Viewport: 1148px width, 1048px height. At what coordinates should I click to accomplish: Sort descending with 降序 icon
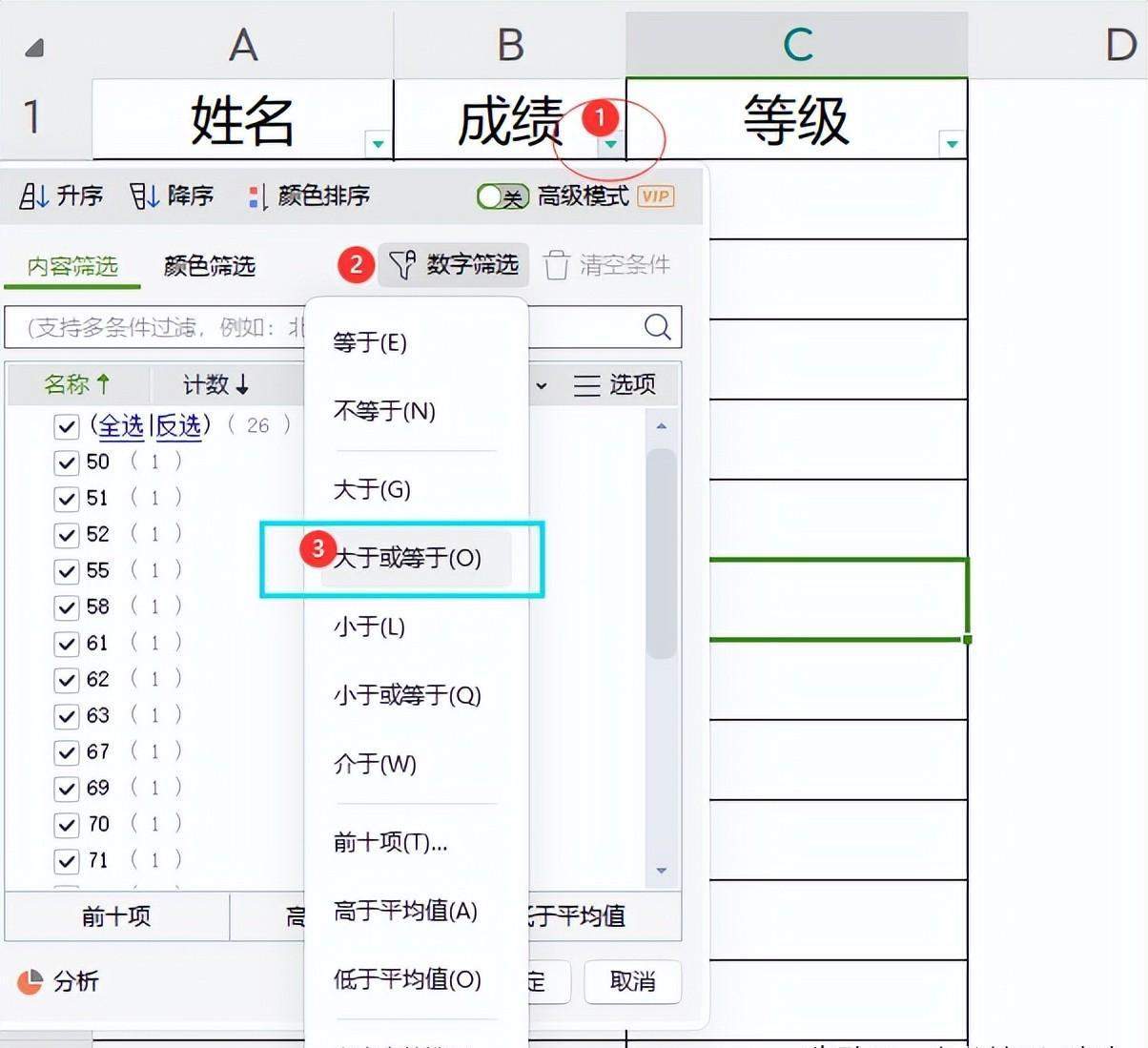click(144, 196)
